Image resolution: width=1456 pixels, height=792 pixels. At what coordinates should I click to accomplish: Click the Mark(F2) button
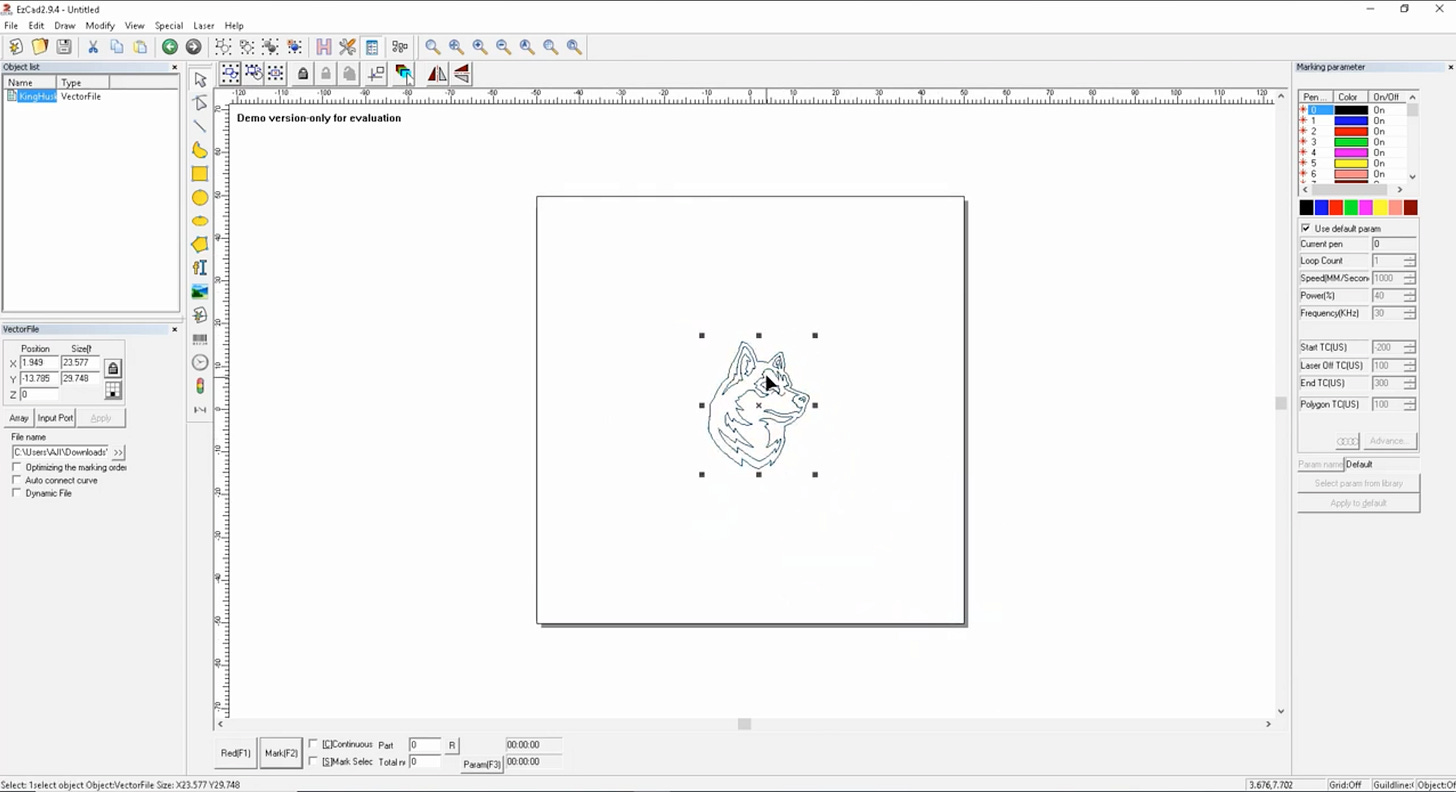pos(280,753)
